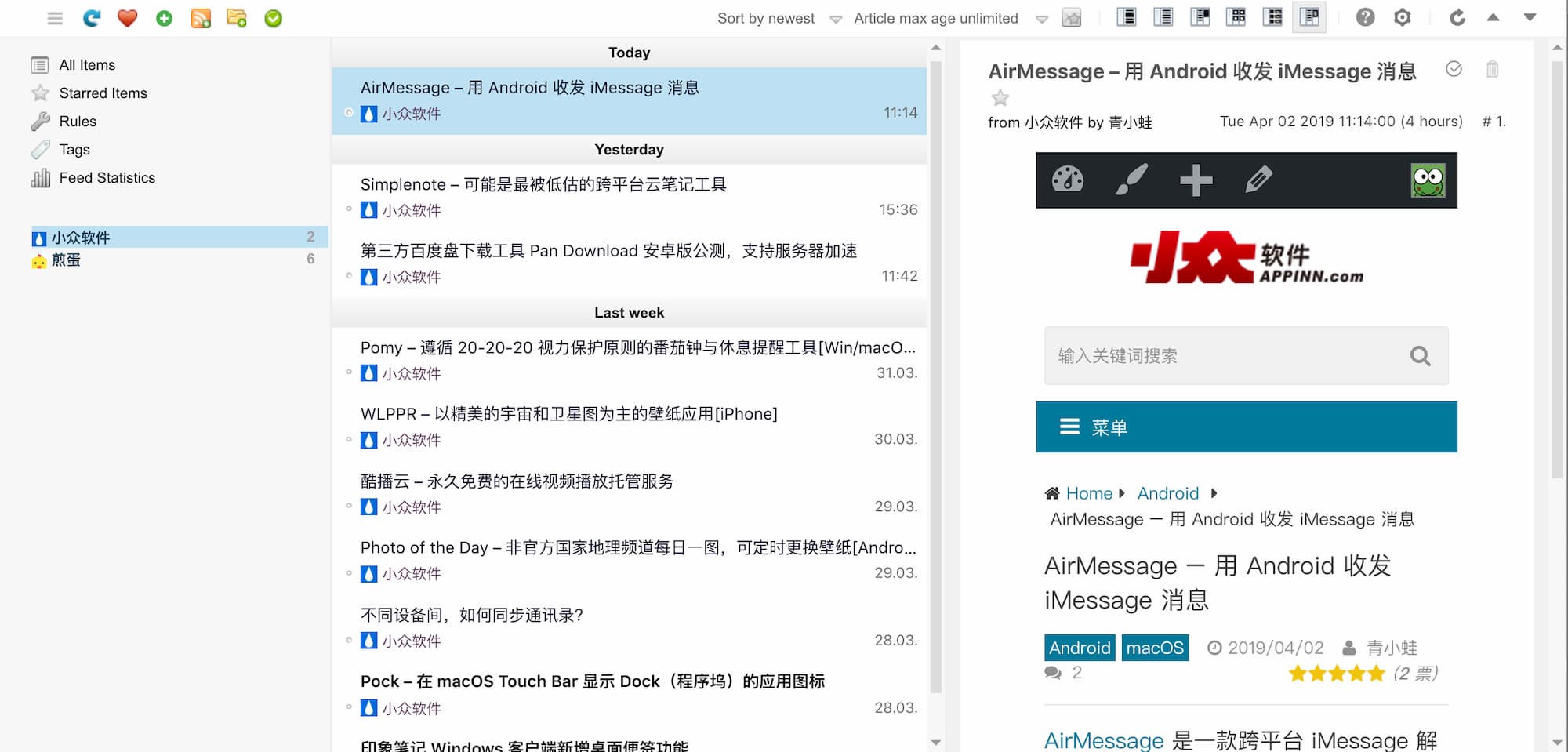Expand the 菜单 menu bar
Viewport: 1568px width, 752px height.
point(1247,427)
